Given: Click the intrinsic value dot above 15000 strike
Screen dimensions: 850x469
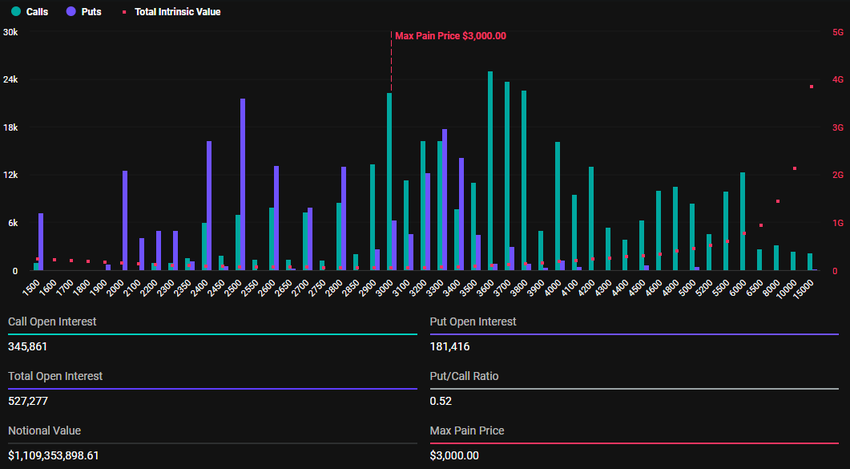Looking at the screenshot, I should pyautogui.click(x=811, y=87).
